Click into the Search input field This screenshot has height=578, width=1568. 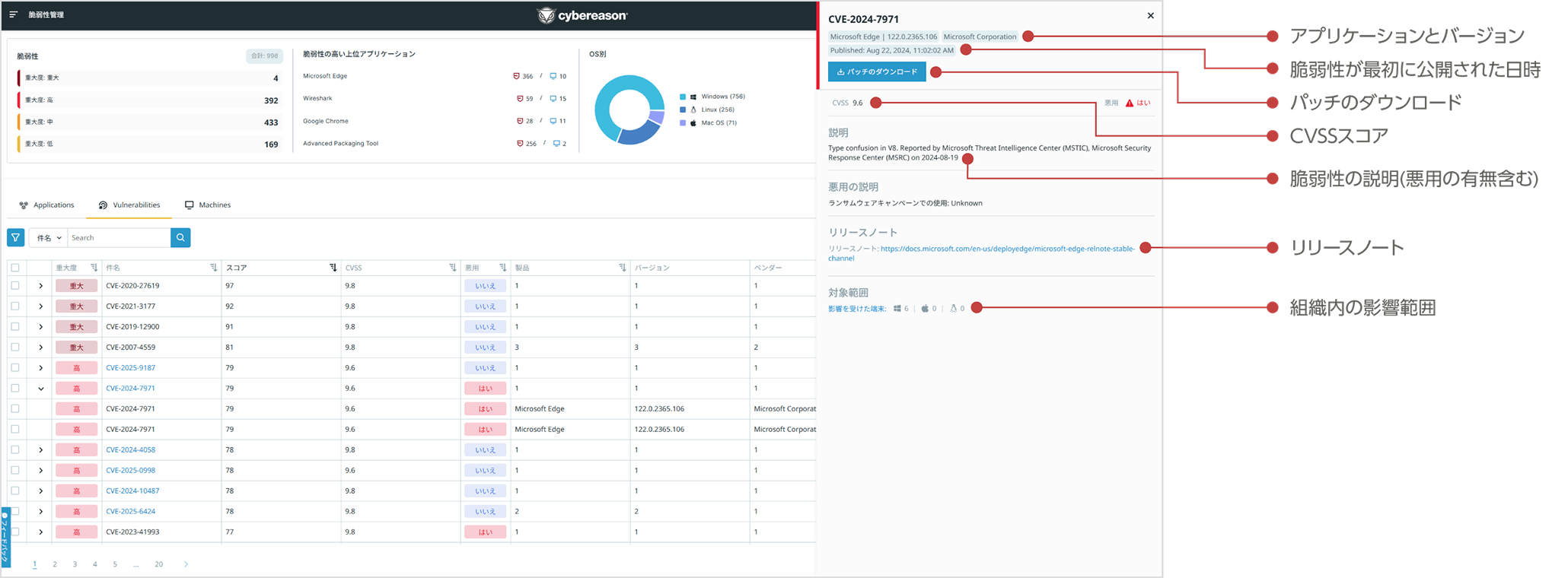pos(119,238)
